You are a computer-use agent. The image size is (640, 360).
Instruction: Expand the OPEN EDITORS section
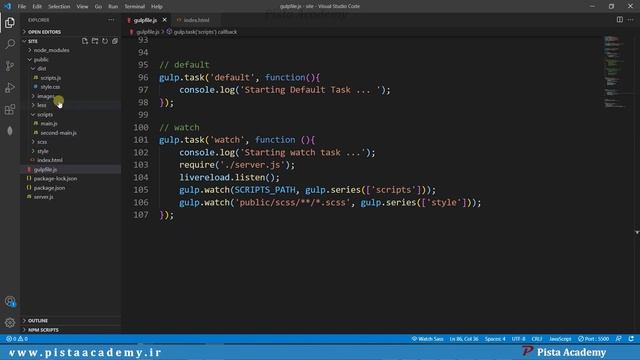point(71,32)
